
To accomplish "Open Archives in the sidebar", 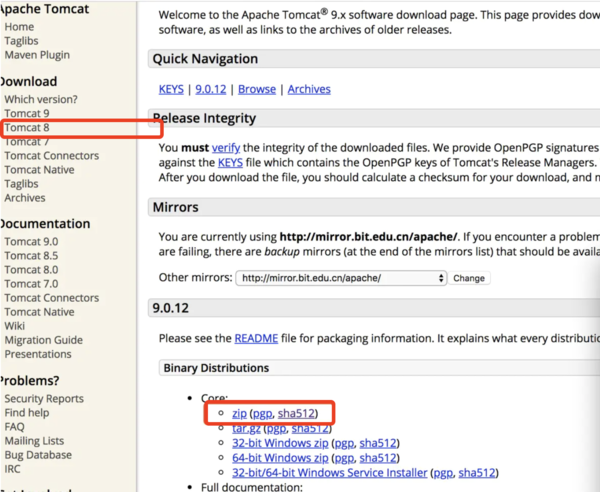I will point(25,198).
